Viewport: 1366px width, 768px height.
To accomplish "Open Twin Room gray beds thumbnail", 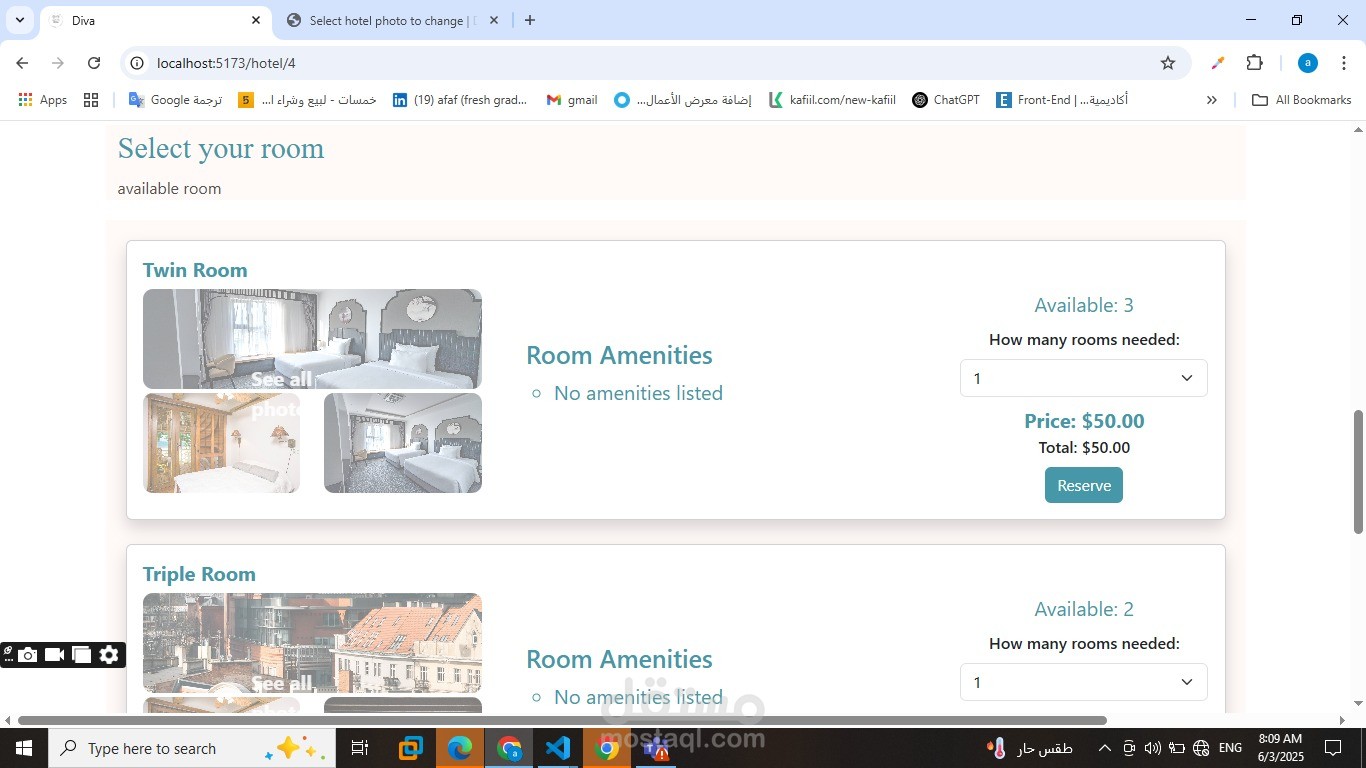I will tap(403, 443).
